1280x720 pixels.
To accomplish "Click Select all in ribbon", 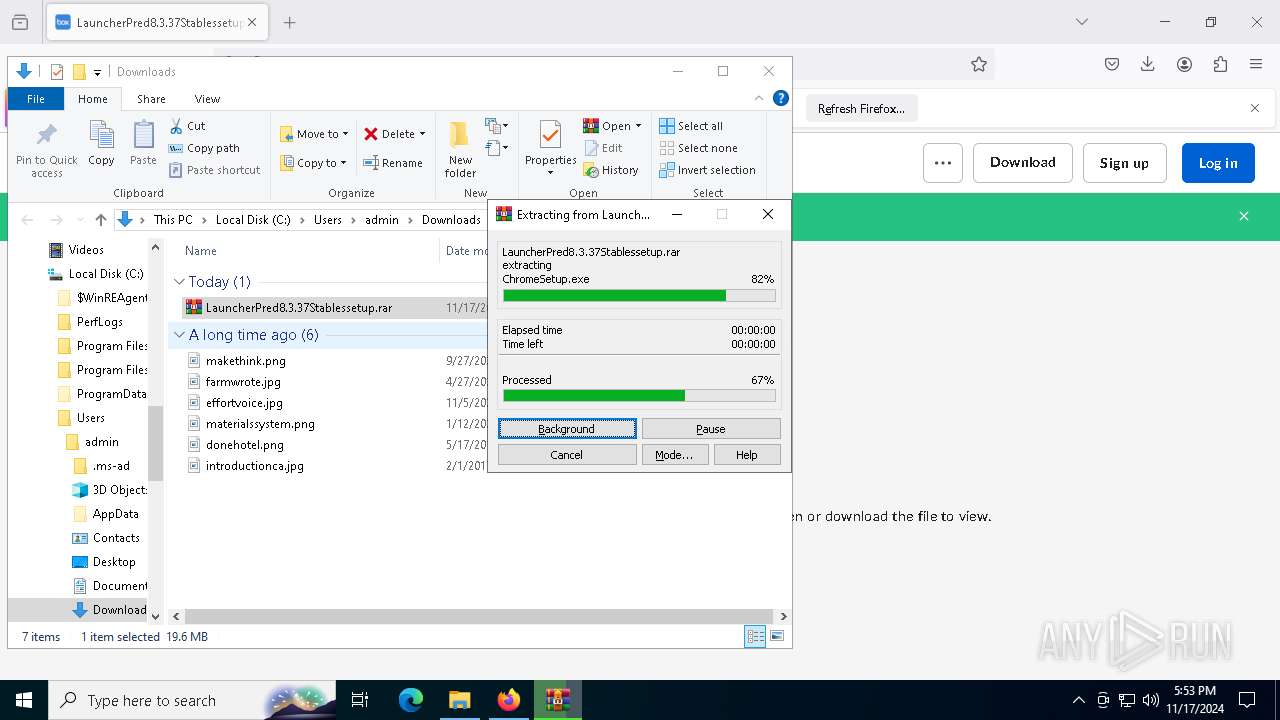I will (x=691, y=126).
